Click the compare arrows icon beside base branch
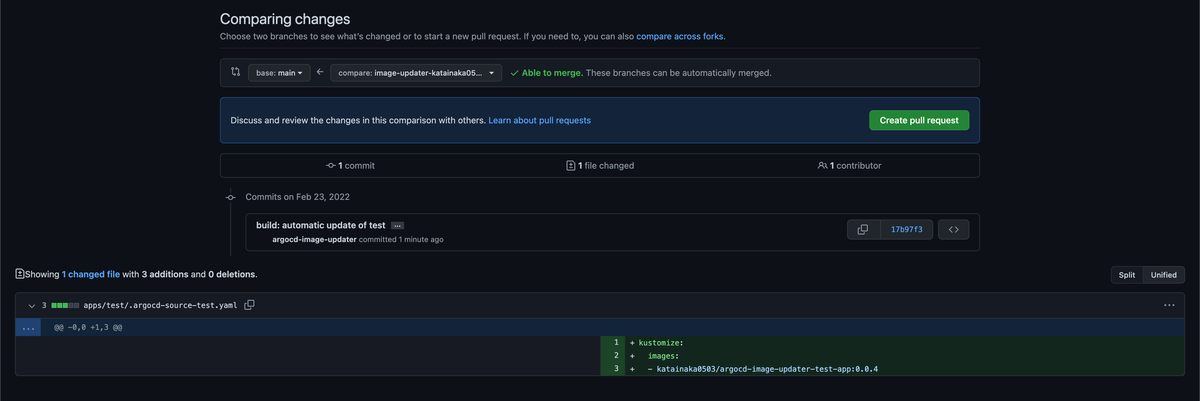This screenshot has width=1200, height=401. (235, 72)
